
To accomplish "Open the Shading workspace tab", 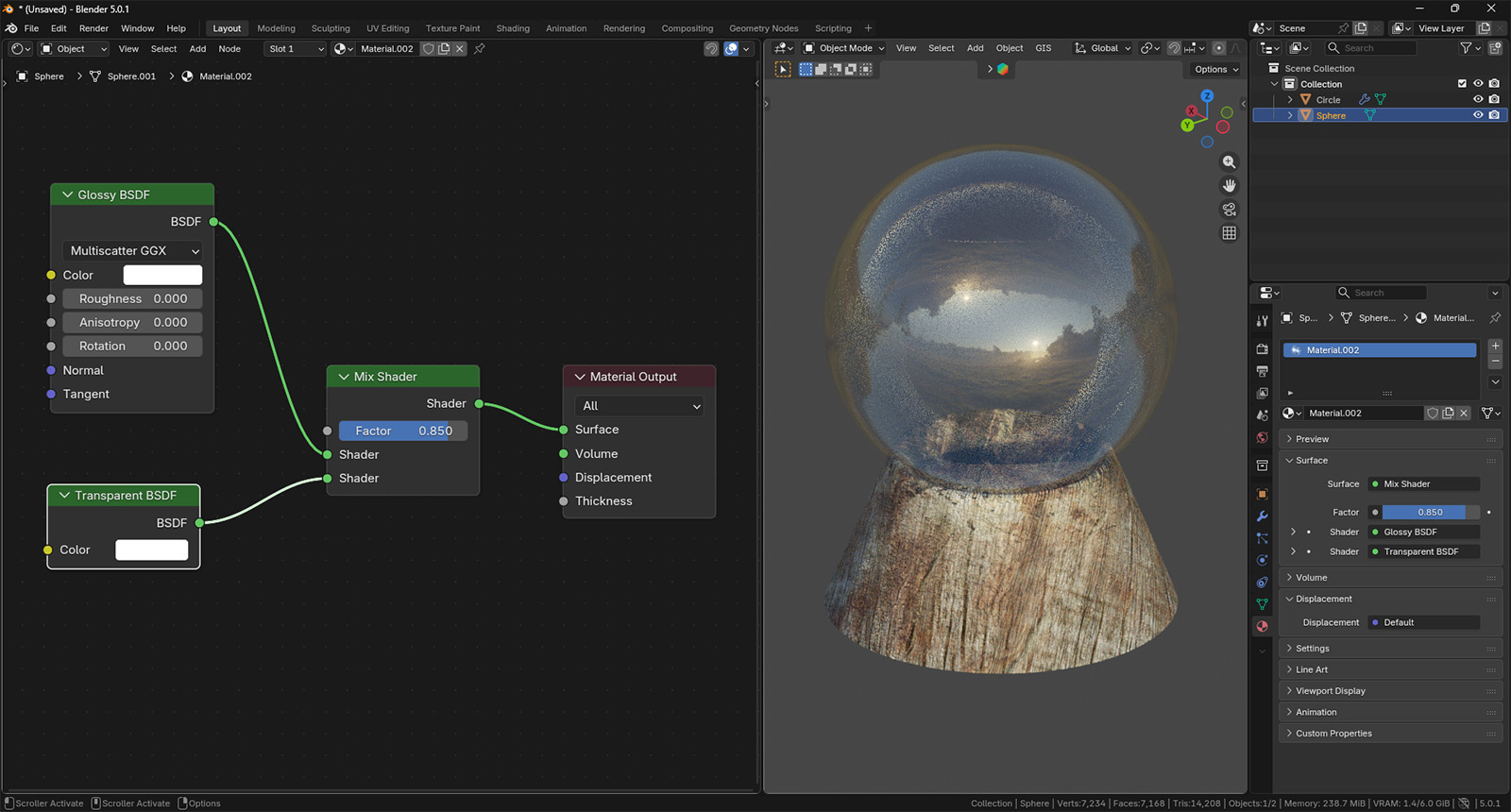I will 513,28.
